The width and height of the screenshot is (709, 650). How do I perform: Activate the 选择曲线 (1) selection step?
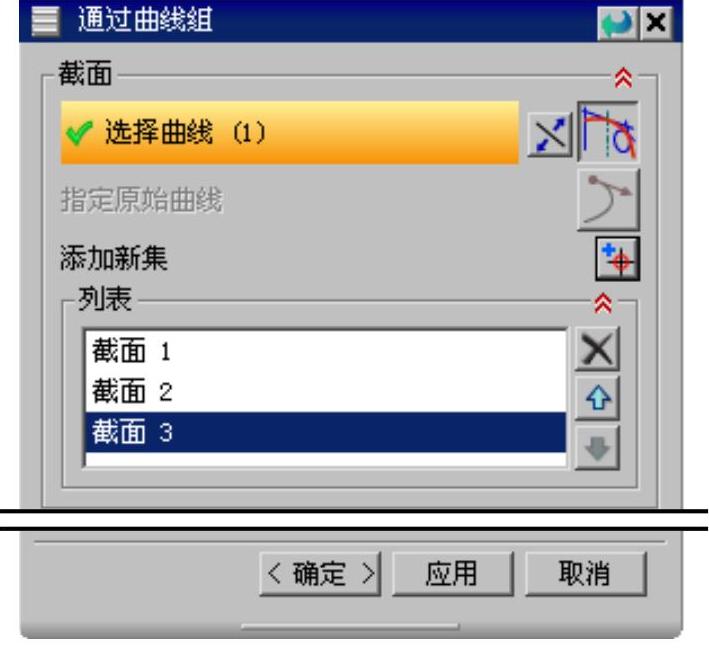pos(290,132)
